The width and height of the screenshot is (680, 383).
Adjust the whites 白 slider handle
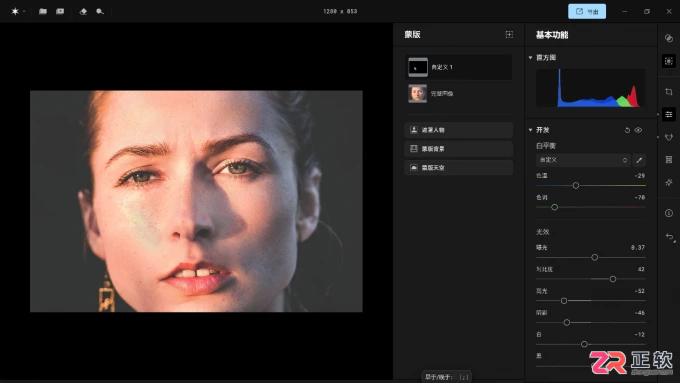[x=584, y=344]
